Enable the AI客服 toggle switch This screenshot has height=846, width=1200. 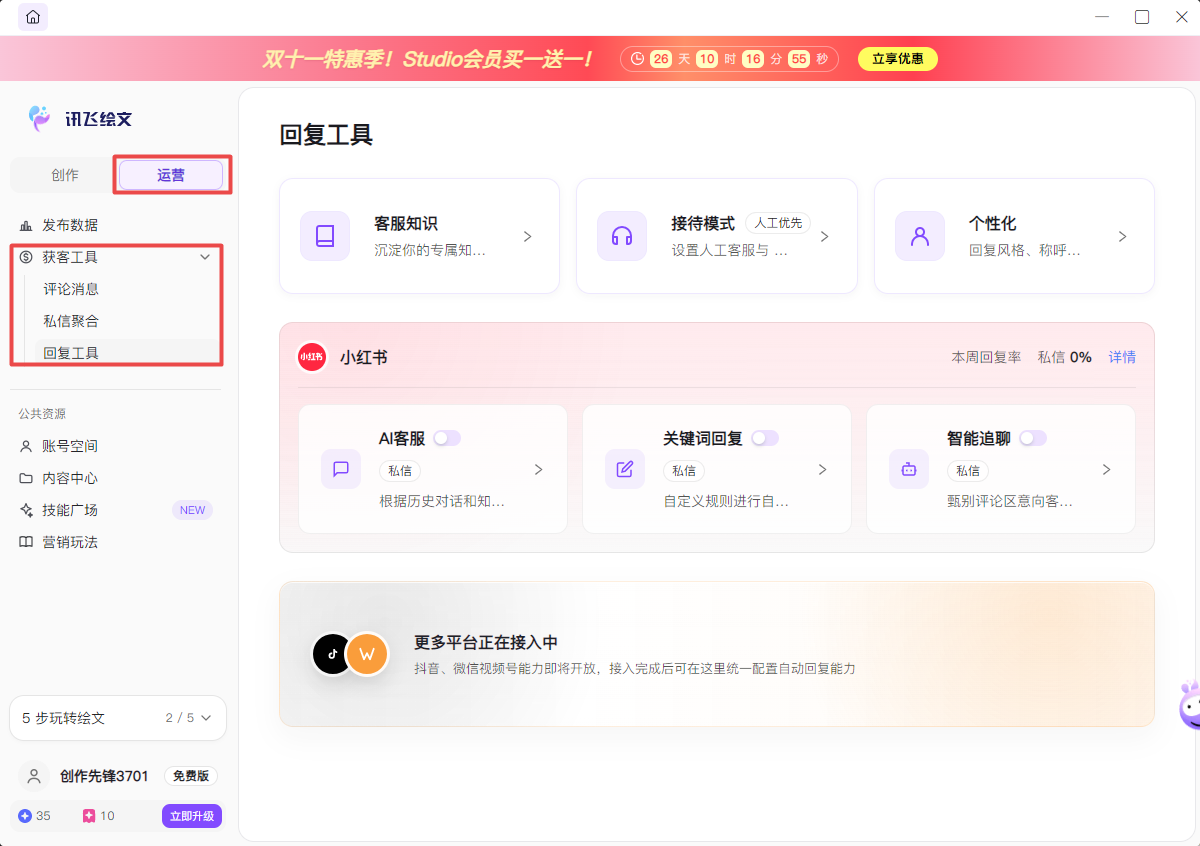click(x=447, y=438)
